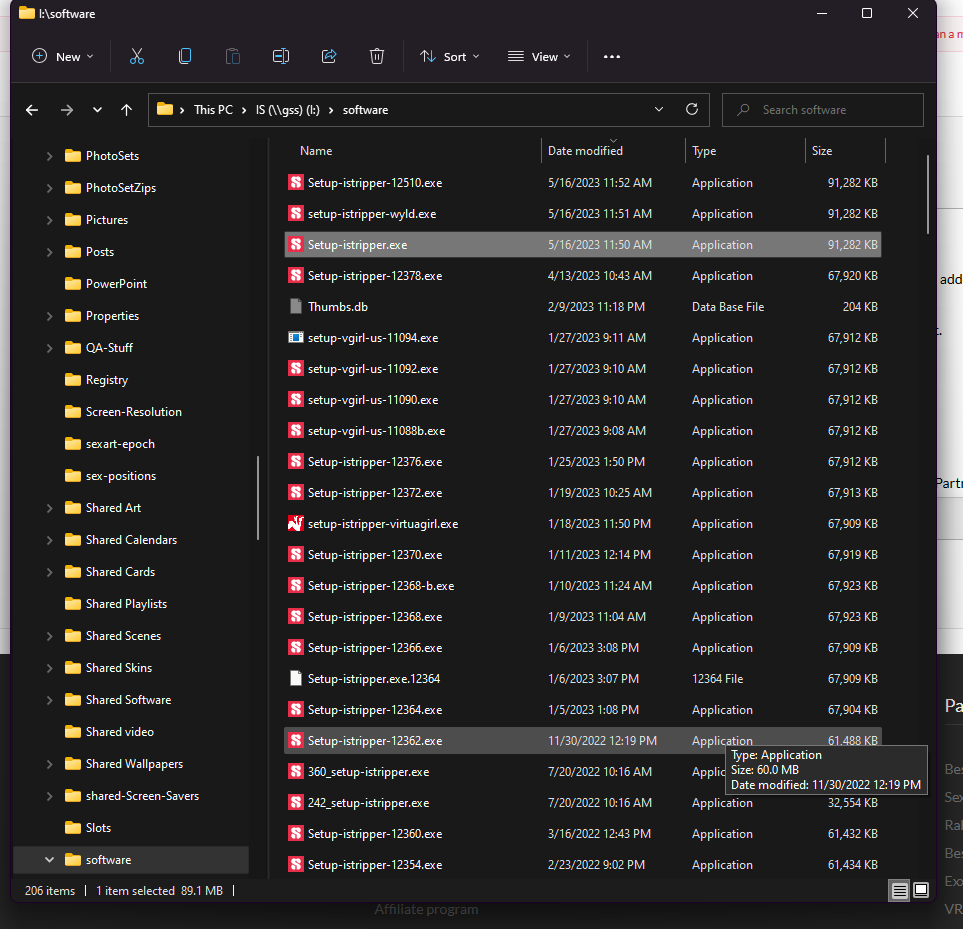Open the See more ellipsis menu
This screenshot has width=963, height=929.
(612, 56)
